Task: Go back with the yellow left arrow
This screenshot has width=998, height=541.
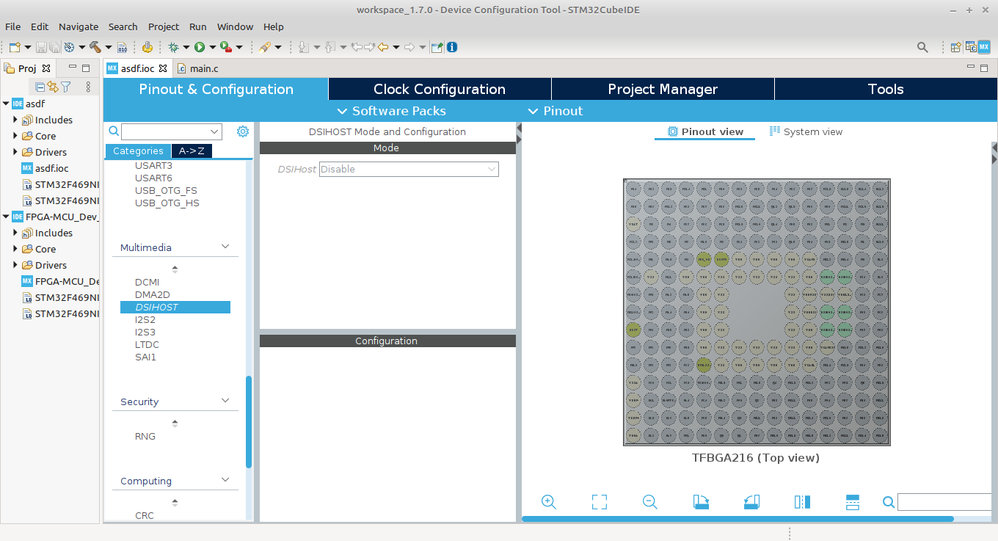Action: [x=383, y=47]
